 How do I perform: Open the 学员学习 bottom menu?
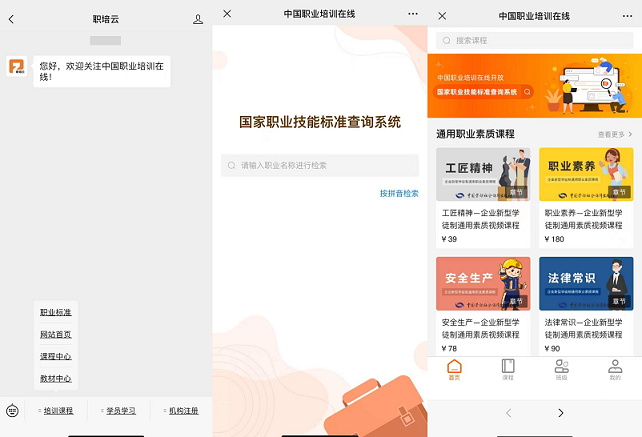[x=119, y=410]
